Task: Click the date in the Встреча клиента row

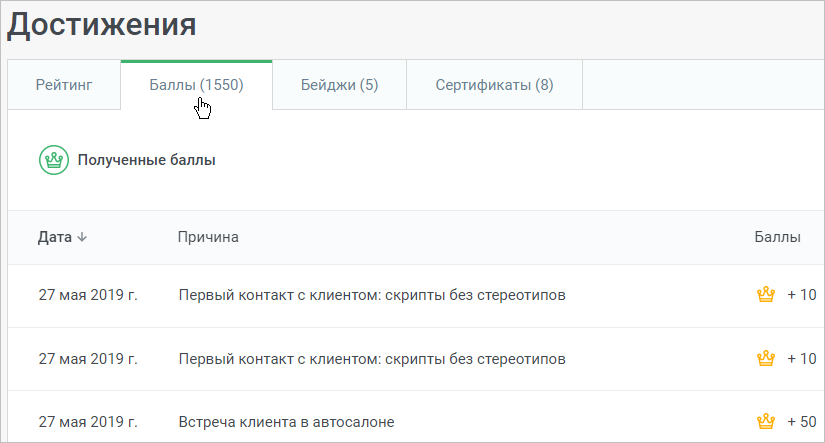Action: pos(88,422)
